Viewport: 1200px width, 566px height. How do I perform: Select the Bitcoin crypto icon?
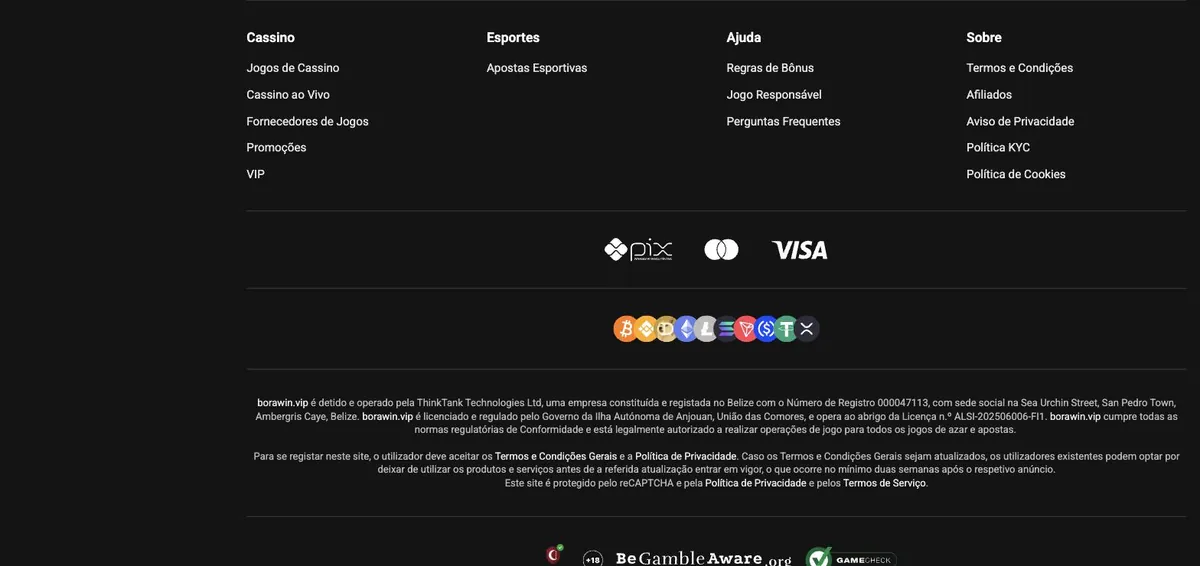[x=626, y=329]
